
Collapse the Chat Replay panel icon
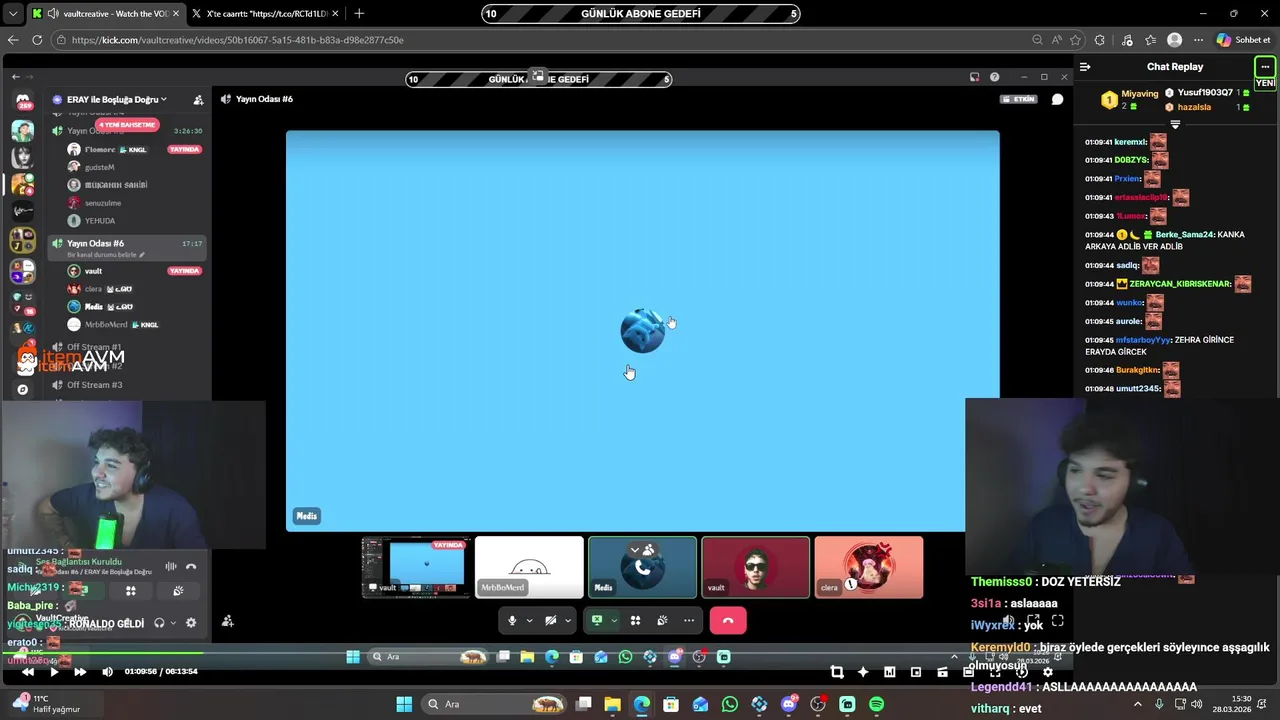click(1085, 67)
